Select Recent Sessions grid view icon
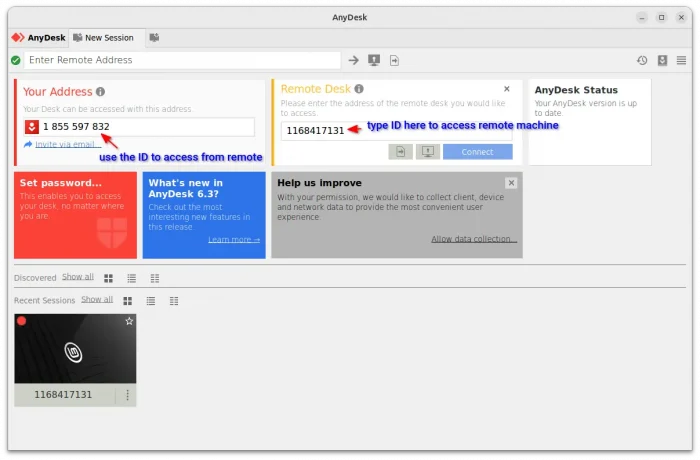The height and width of the screenshot is (460, 700). (x=128, y=301)
